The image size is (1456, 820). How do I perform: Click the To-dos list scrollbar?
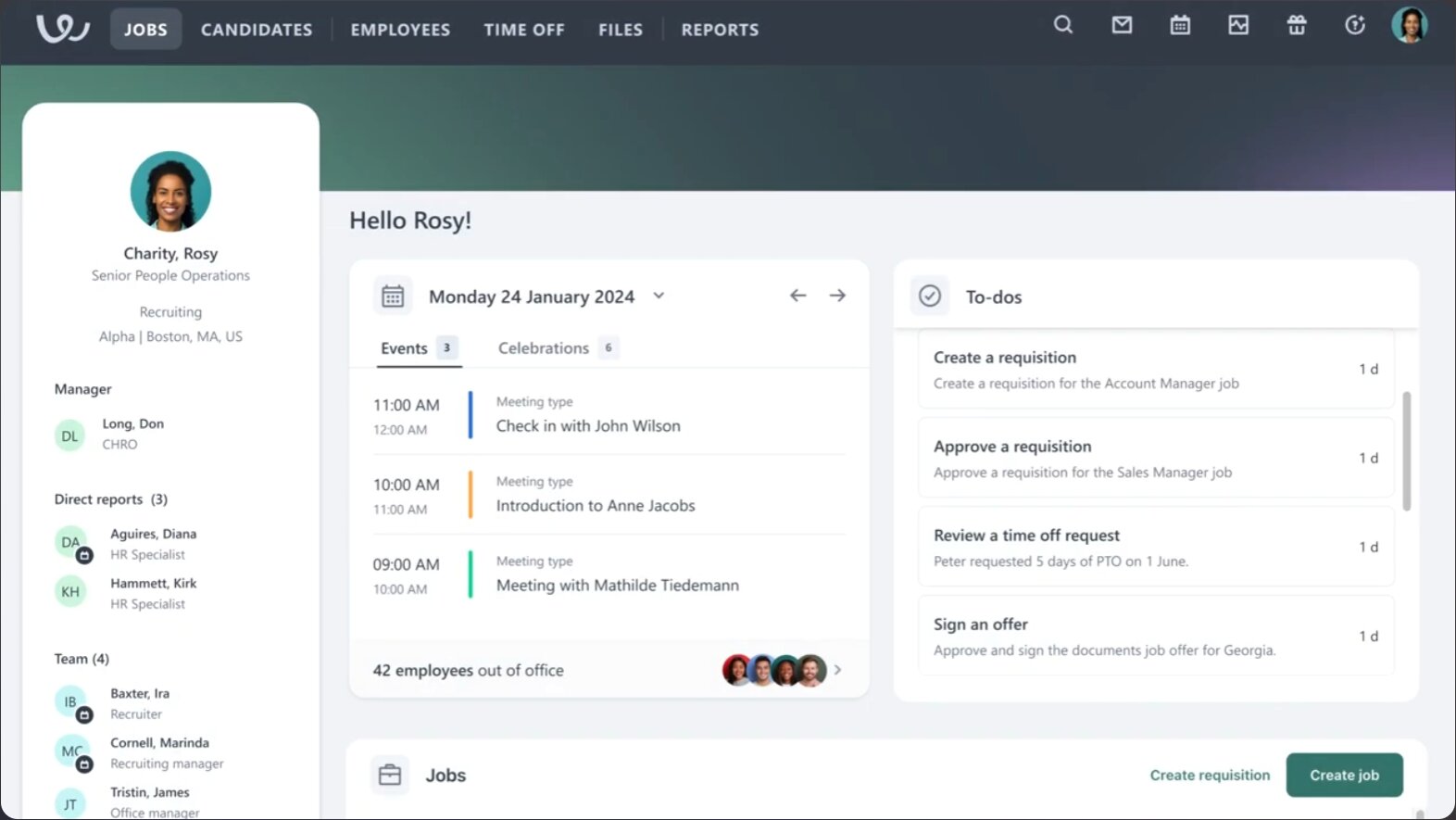pos(1406,451)
